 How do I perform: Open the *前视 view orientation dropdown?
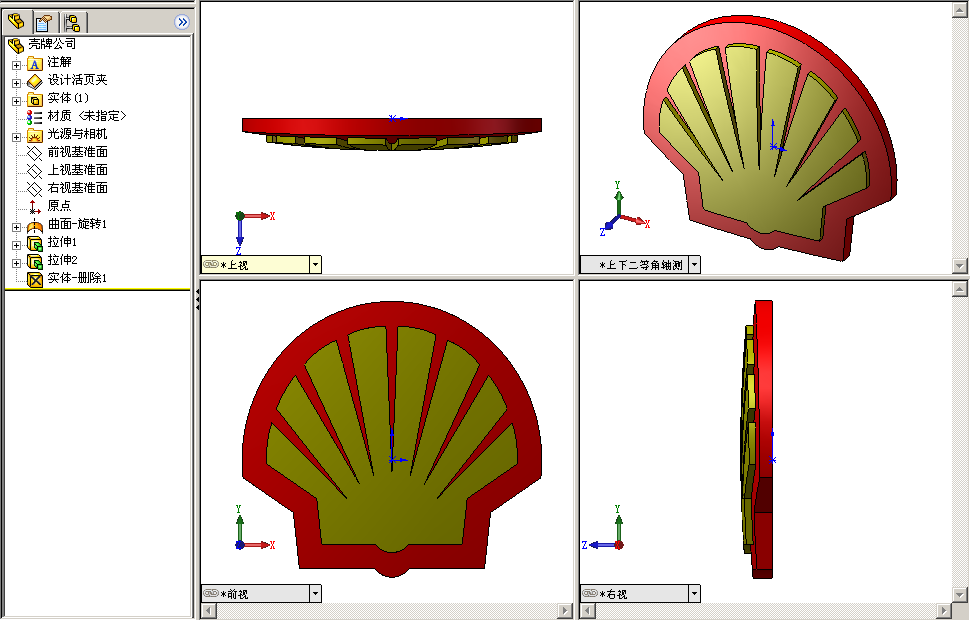click(315, 594)
